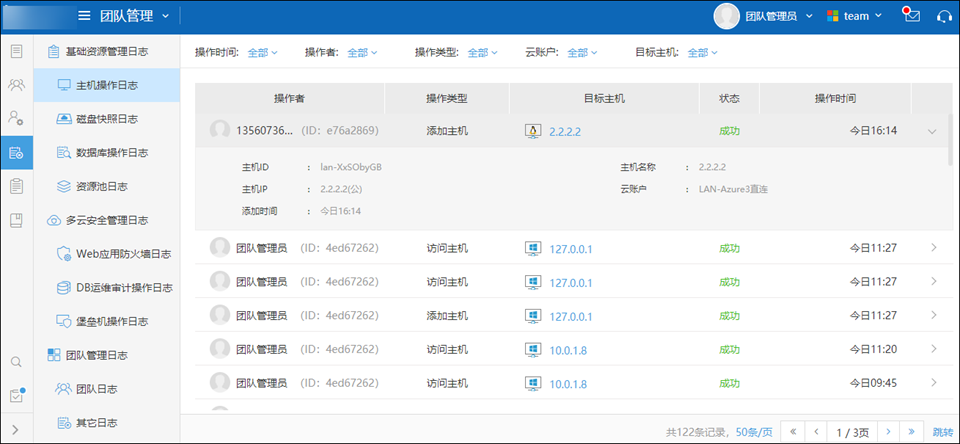The height and width of the screenshot is (444, 960).
Task: Open the 10.0.1.8 link at 今日11:20
Action: point(568,350)
